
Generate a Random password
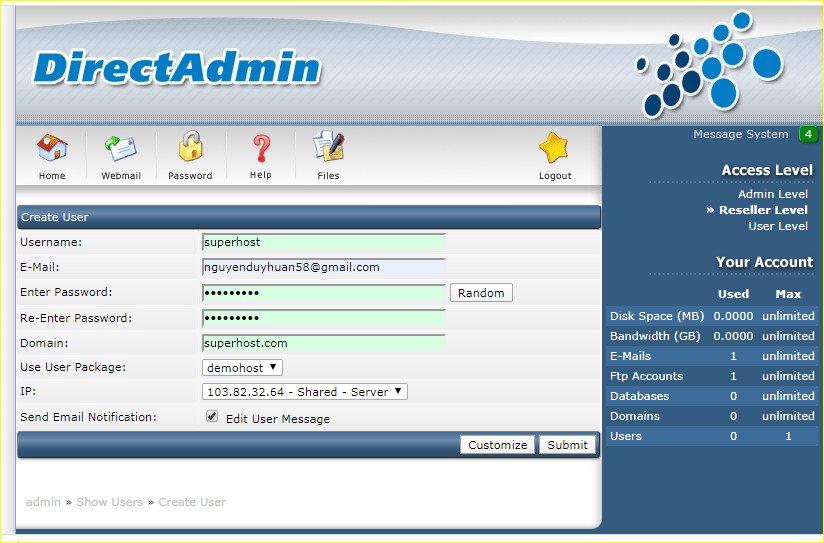coord(481,293)
